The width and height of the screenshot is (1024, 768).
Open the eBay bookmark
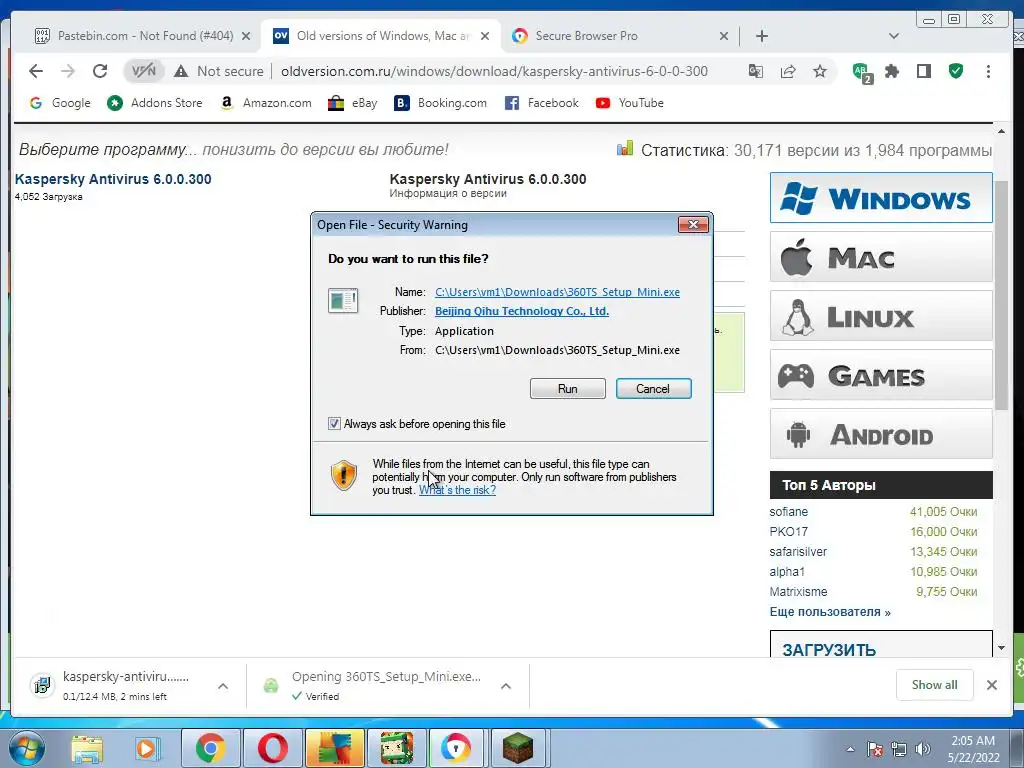click(x=353, y=103)
